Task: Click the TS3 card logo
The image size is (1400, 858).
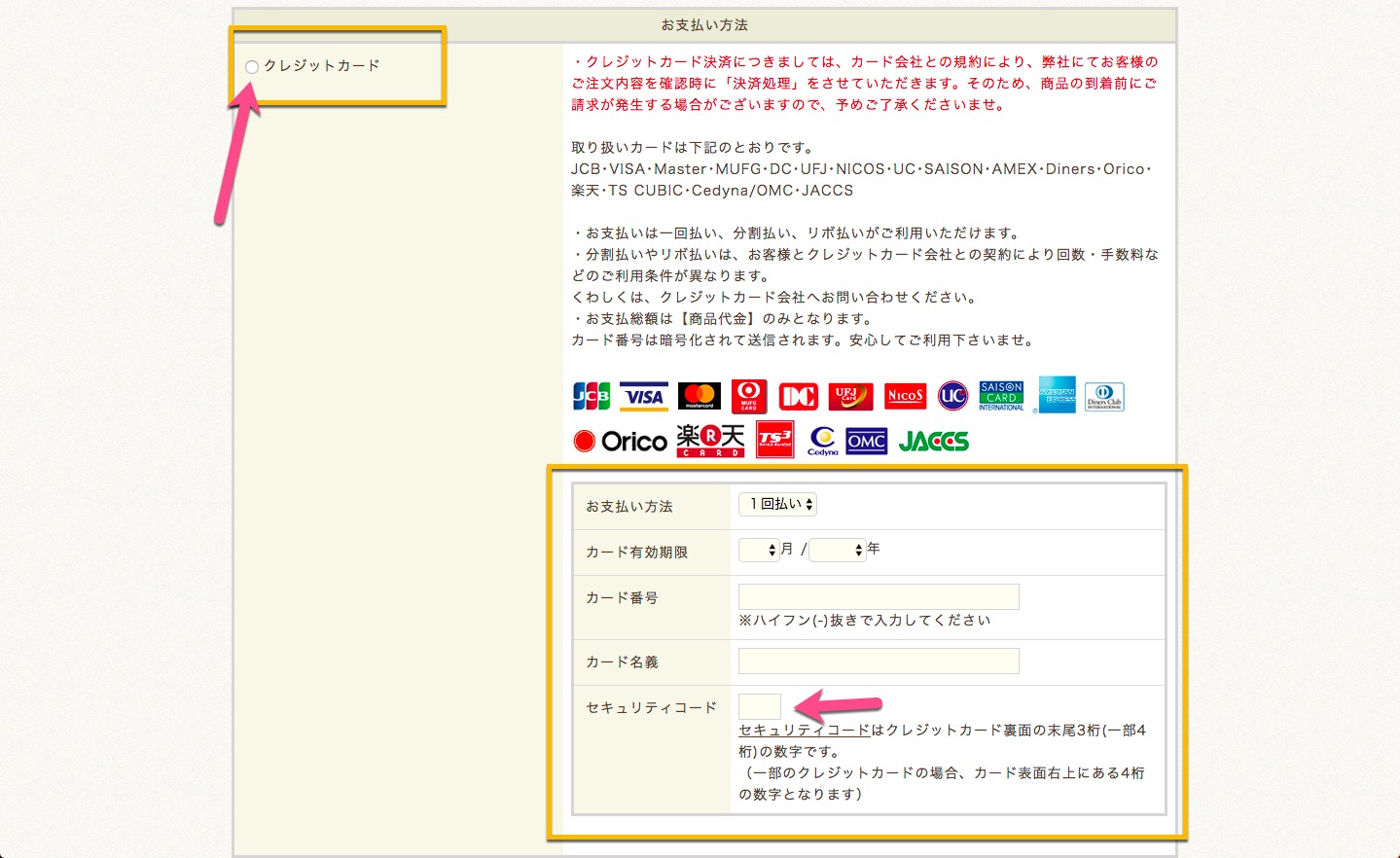Action: click(x=774, y=440)
